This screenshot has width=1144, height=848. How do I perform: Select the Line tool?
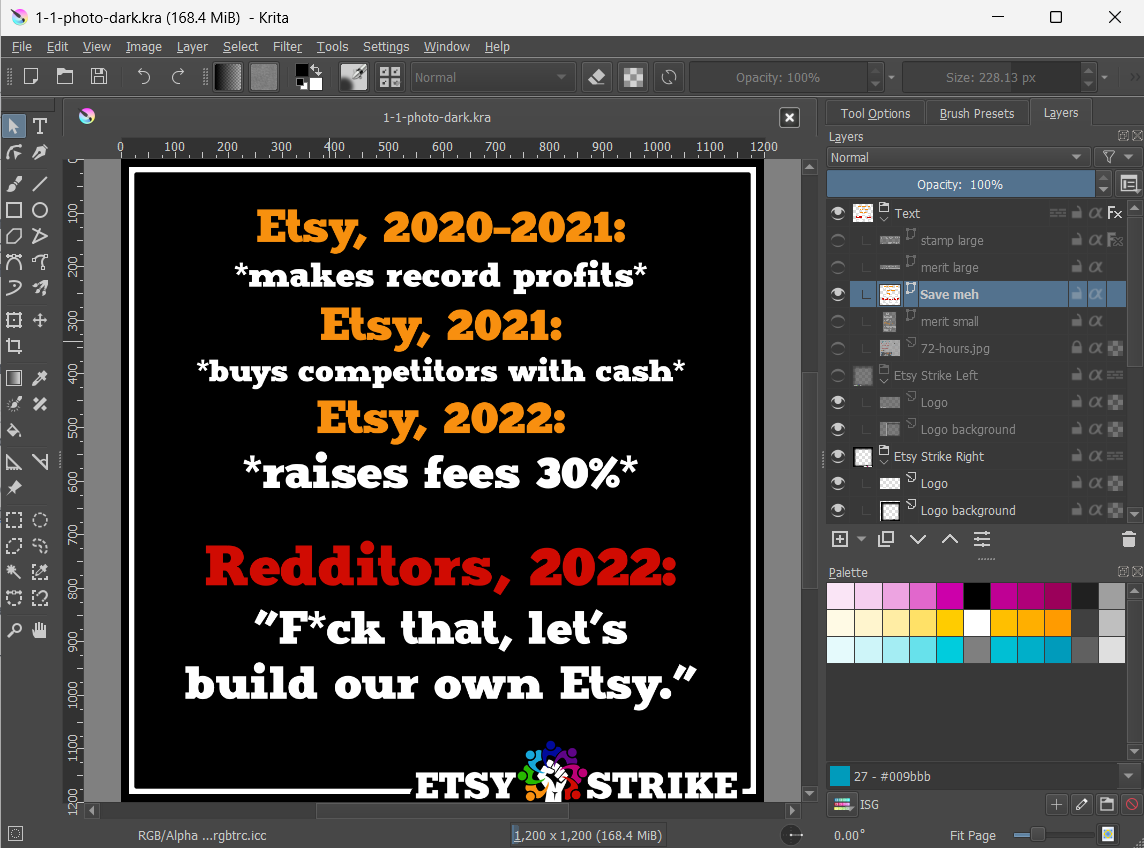pos(40,183)
